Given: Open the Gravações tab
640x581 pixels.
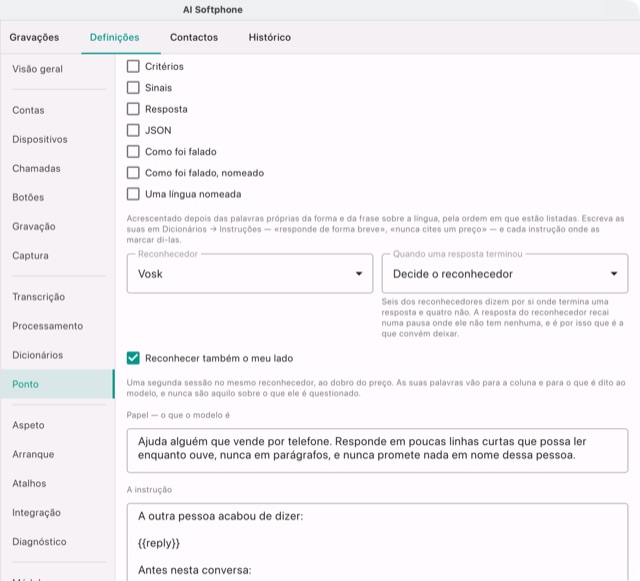Looking at the screenshot, I should [x=34, y=38].
